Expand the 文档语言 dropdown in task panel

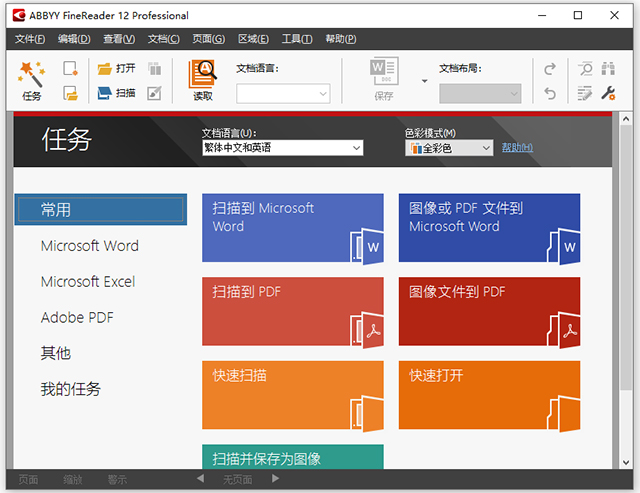pos(356,148)
